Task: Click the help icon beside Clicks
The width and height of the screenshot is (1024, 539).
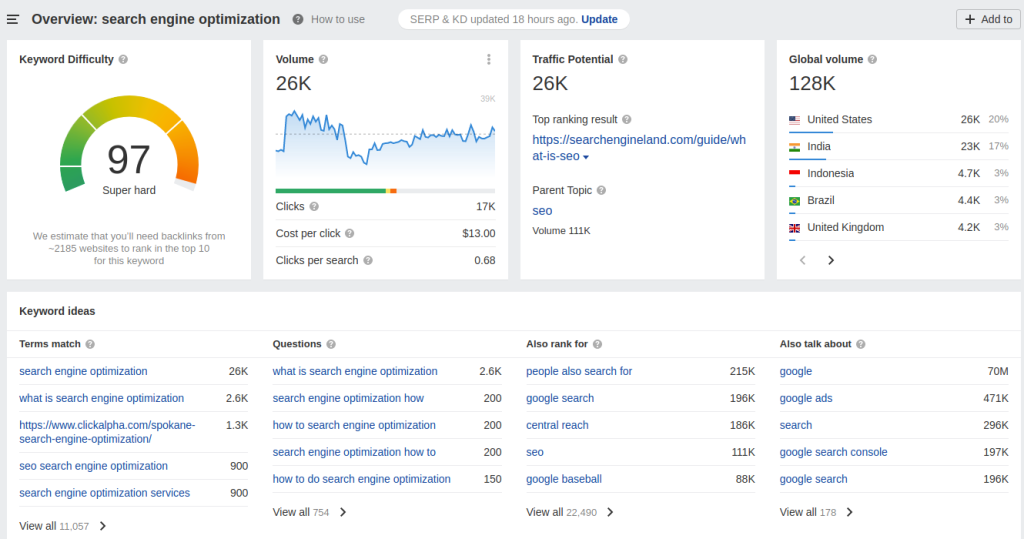Action: point(314,206)
